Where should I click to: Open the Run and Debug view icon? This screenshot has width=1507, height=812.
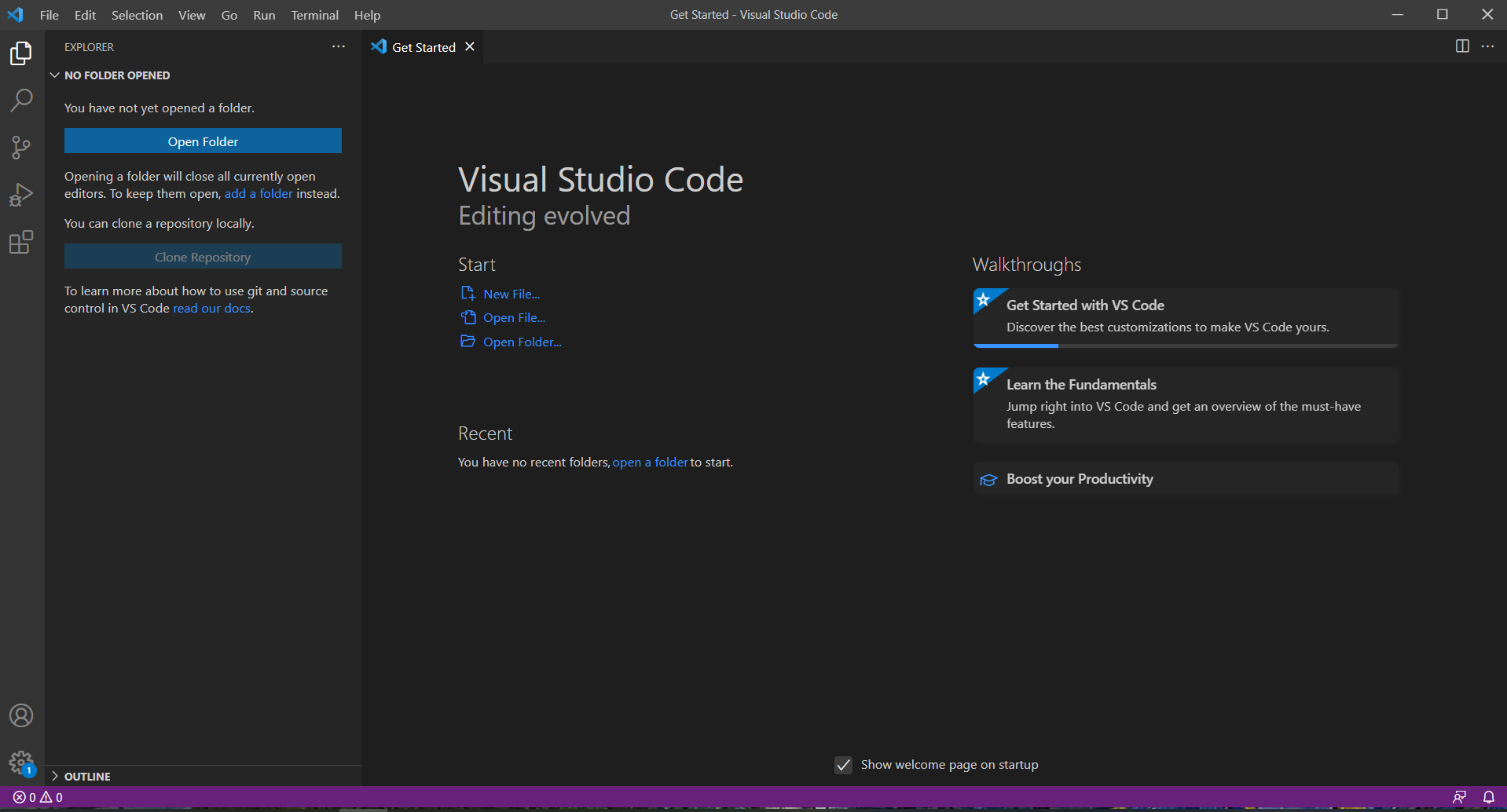pos(21,195)
